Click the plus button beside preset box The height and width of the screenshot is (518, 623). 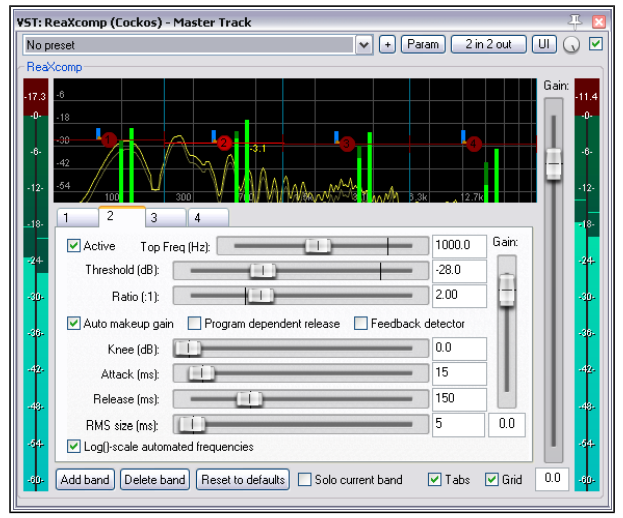click(387, 44)
